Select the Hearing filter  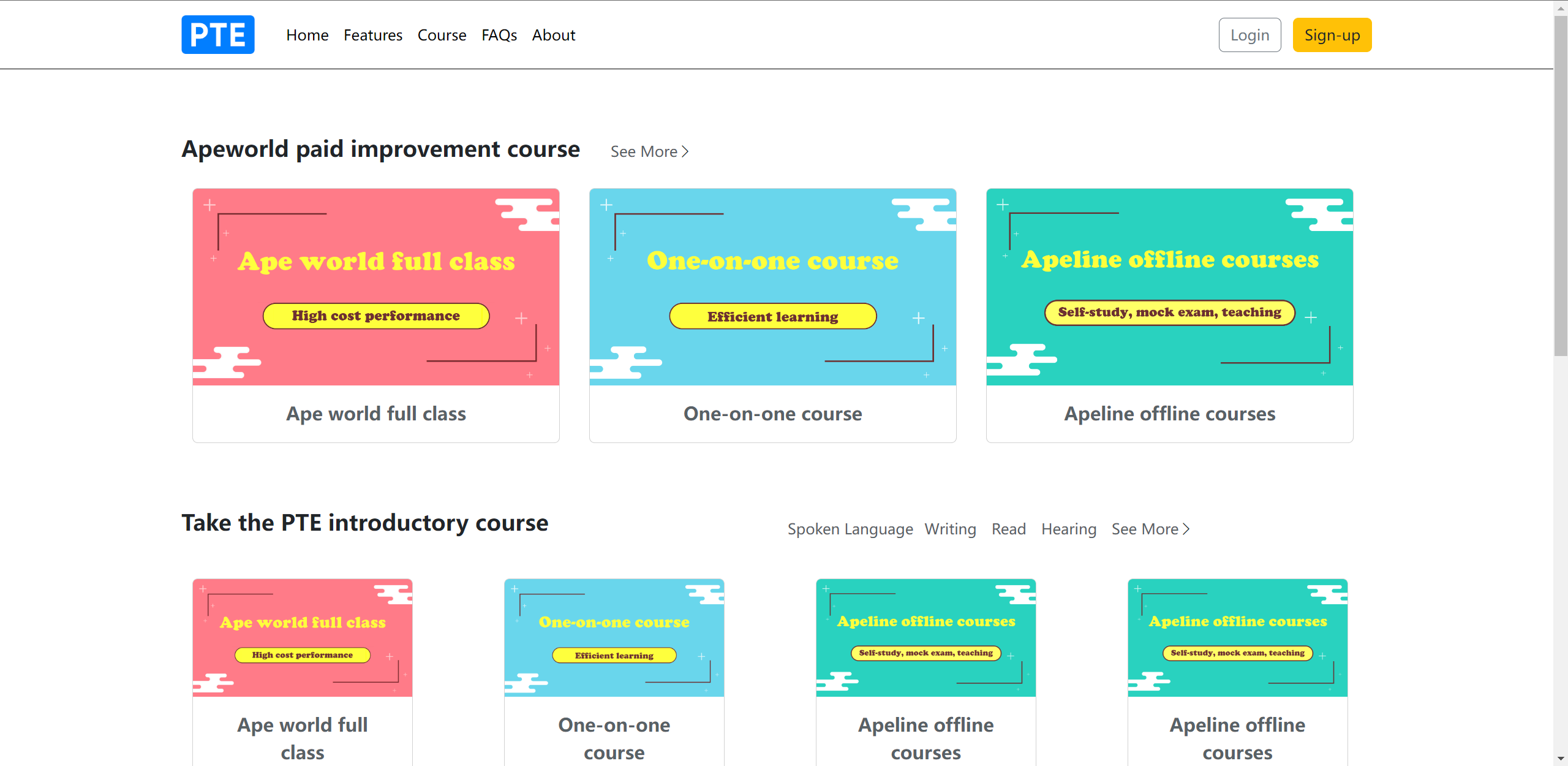click(1069, 529)
